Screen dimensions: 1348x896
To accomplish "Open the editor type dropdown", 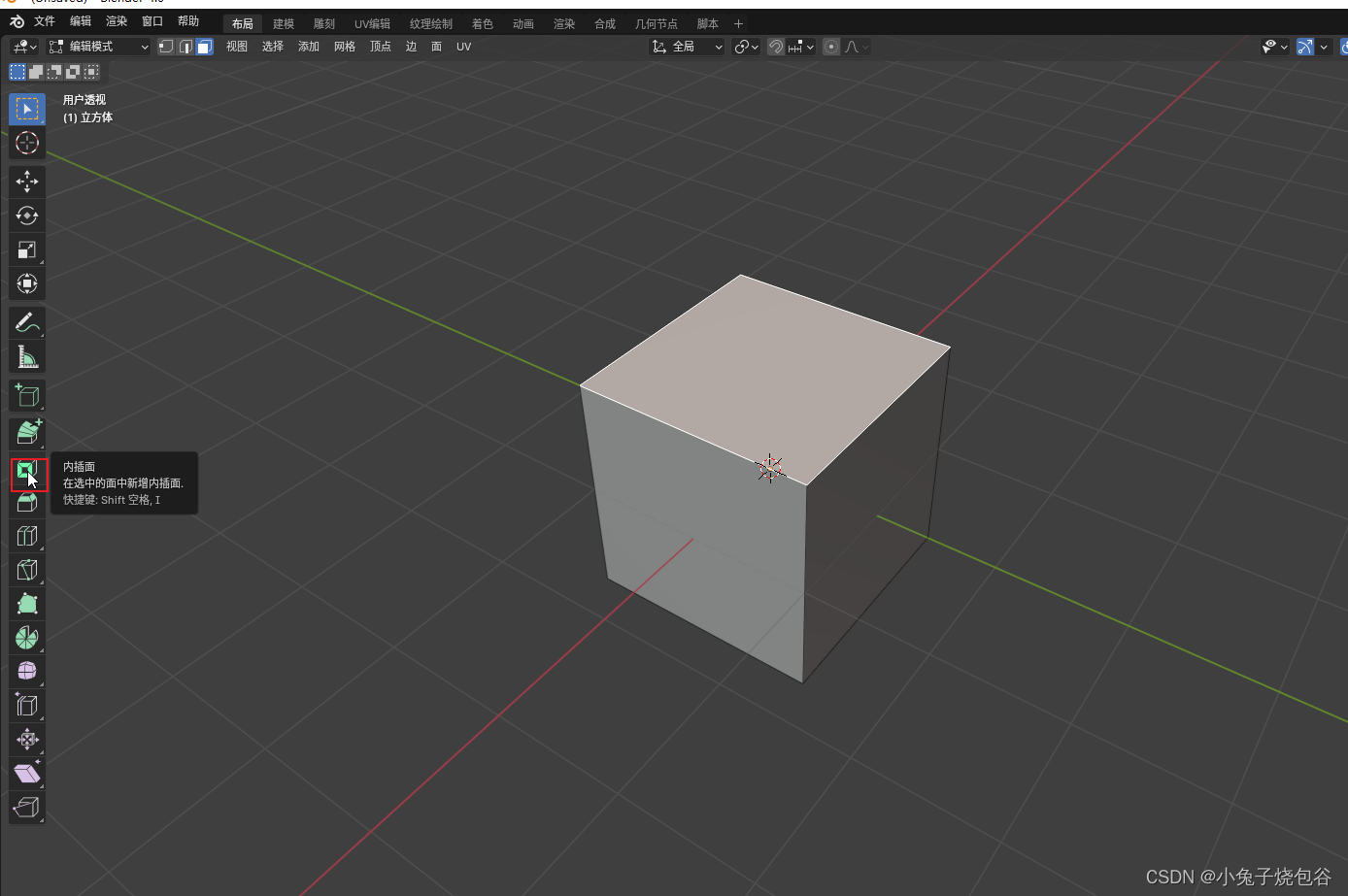I will tap(24, 47).
